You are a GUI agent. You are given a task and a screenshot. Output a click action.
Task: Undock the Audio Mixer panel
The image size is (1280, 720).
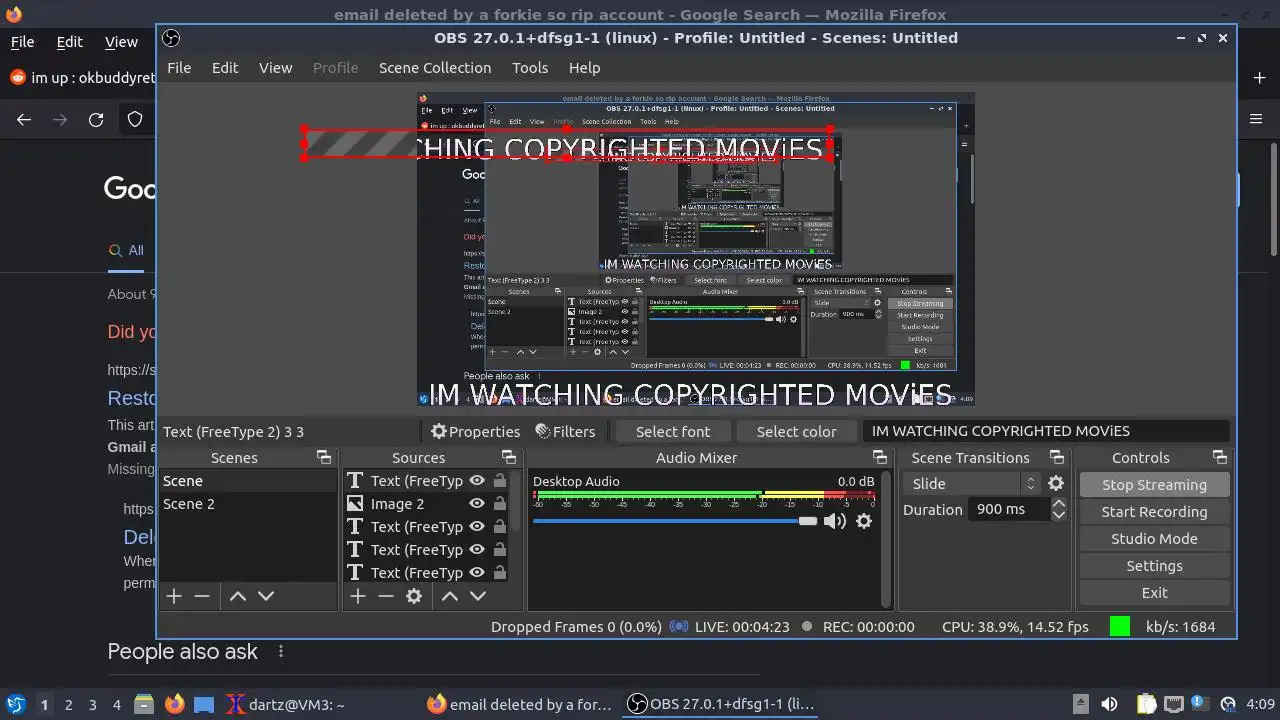[880, 458]
